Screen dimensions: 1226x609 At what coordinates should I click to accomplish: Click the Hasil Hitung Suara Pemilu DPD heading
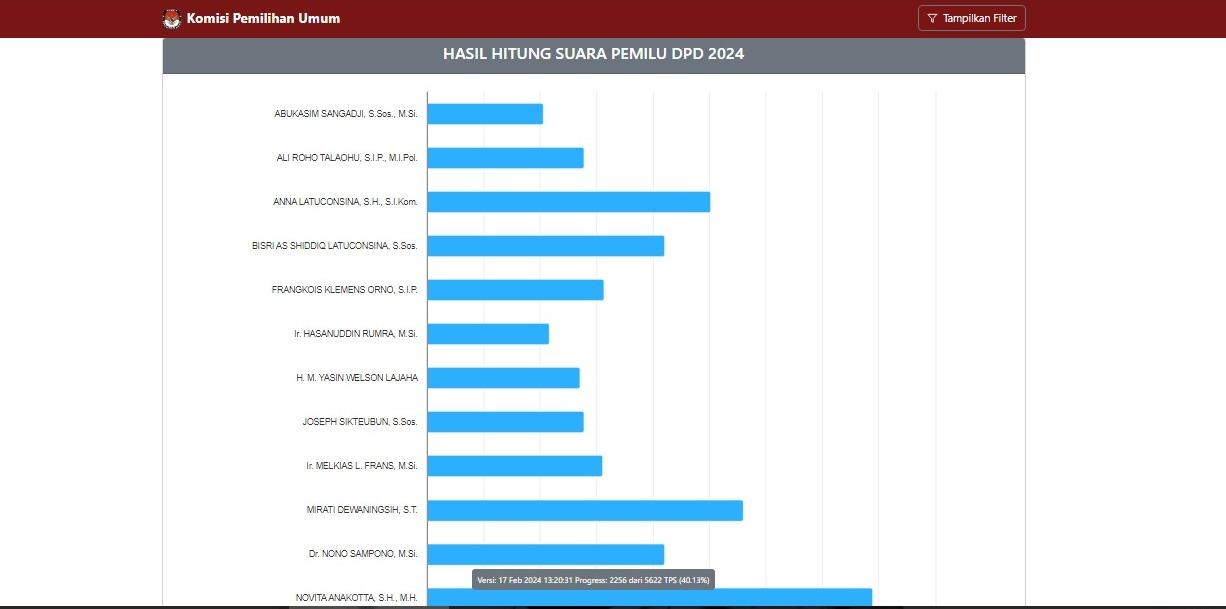click(593, 54)
